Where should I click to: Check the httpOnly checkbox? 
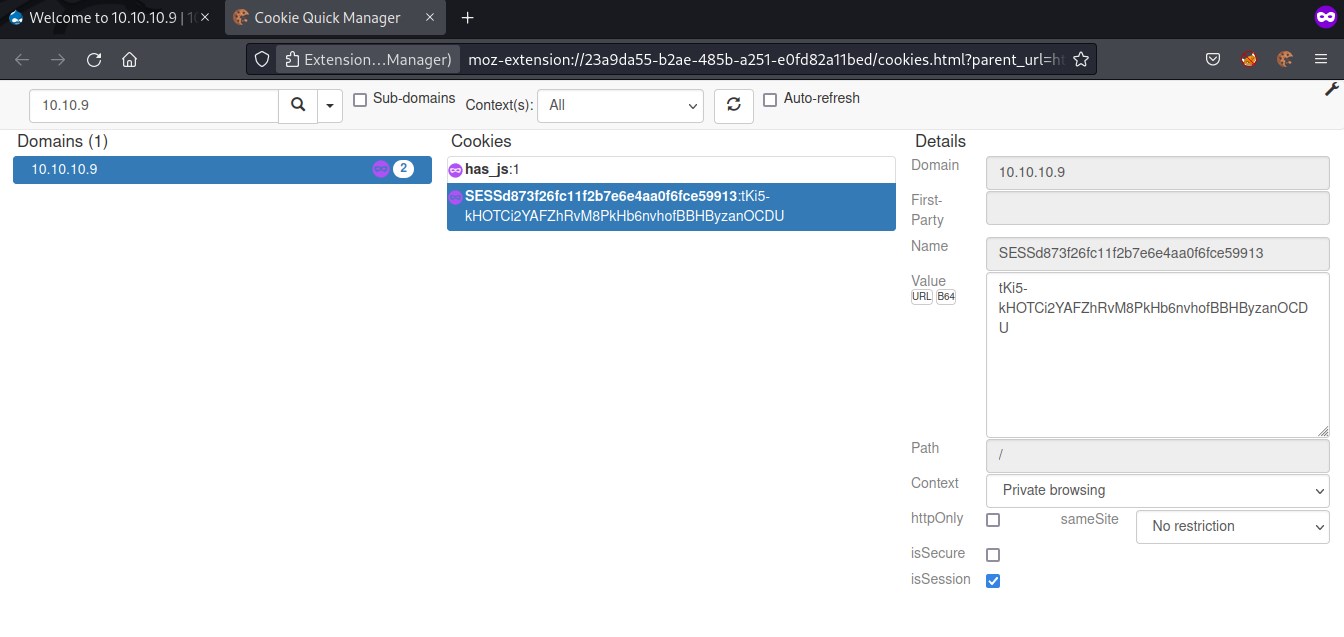tap(993, 520)
